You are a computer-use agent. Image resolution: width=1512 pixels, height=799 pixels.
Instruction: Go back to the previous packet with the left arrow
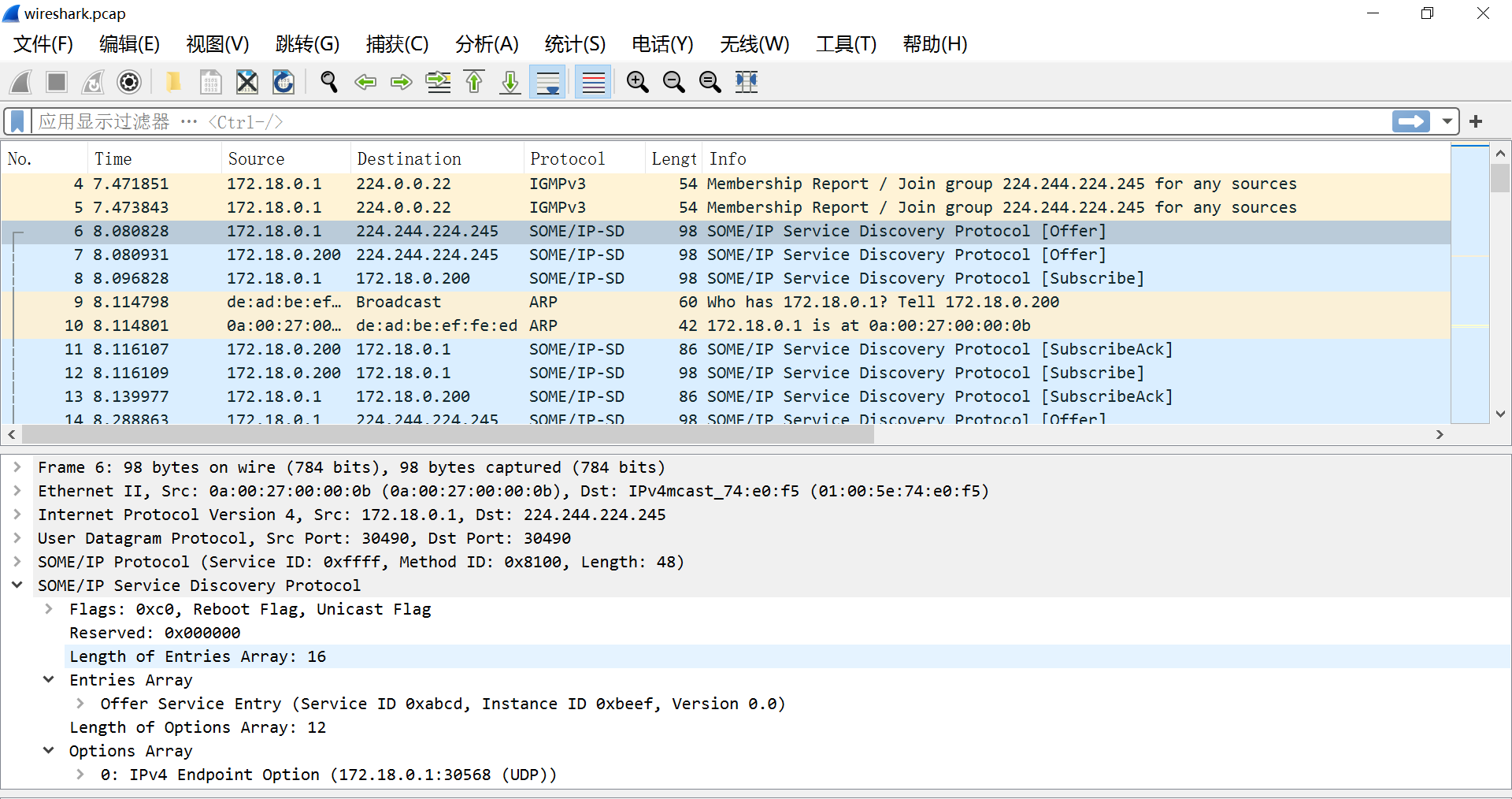(x=365, y=82)
